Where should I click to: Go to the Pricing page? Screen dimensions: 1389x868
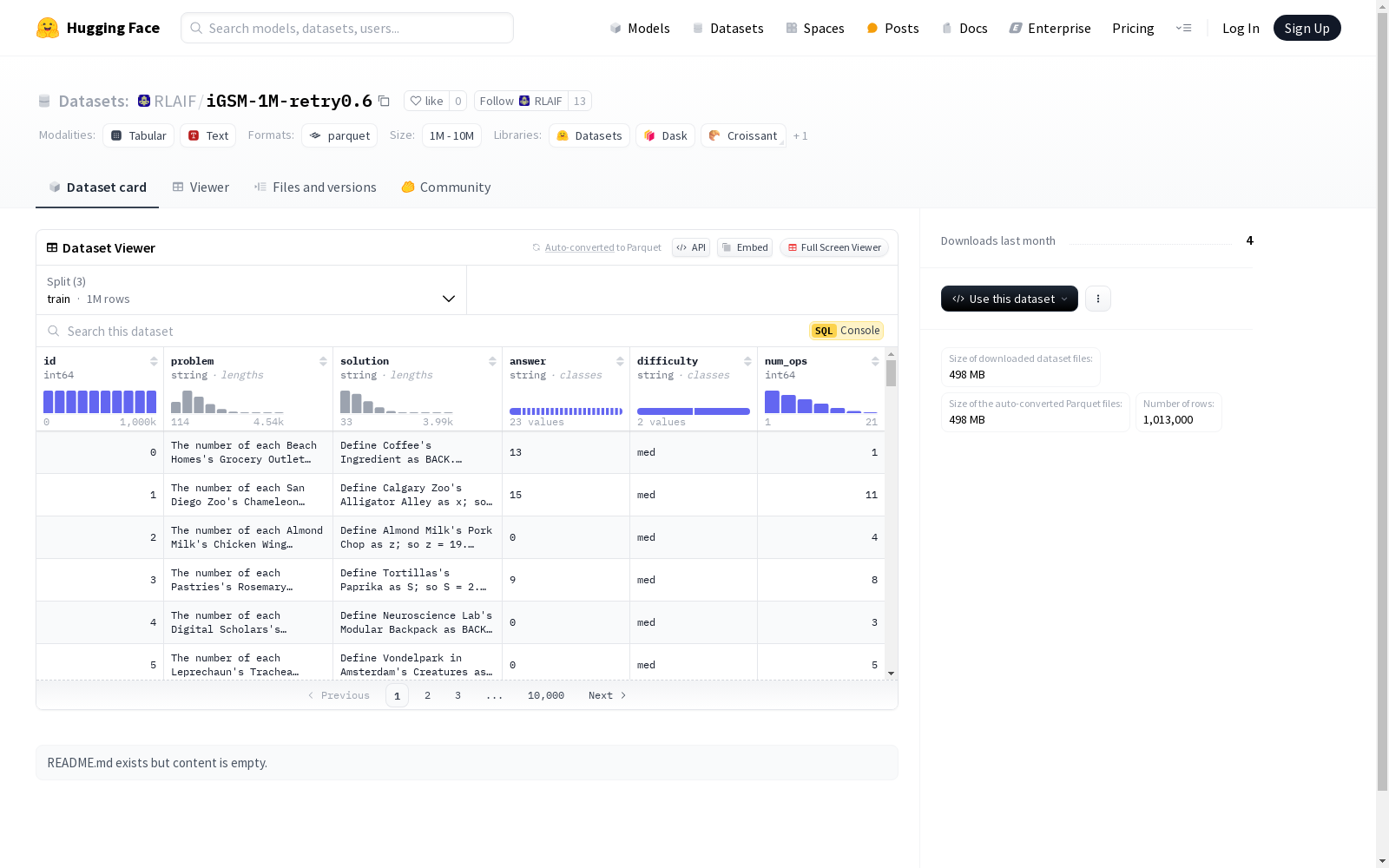click(x=1133, y=28)
